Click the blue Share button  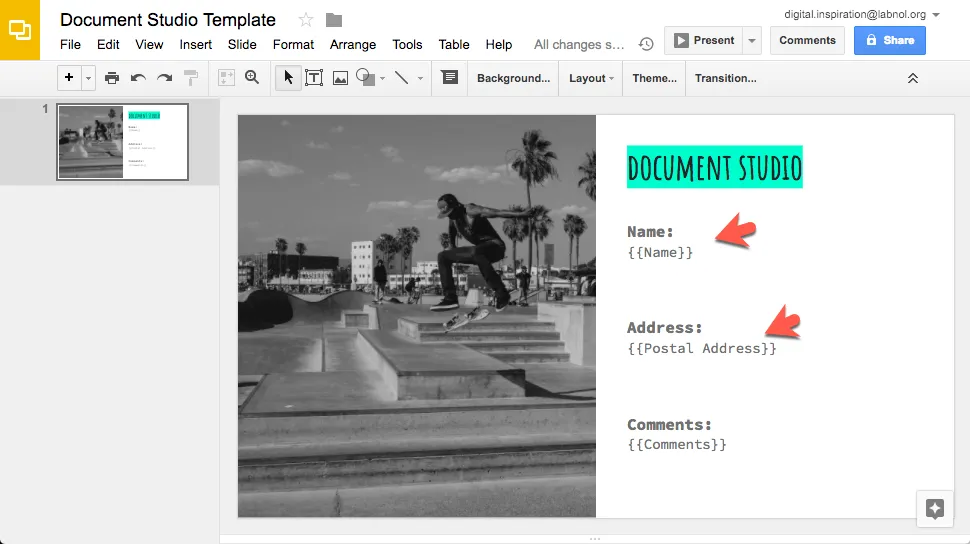[890, 40]
